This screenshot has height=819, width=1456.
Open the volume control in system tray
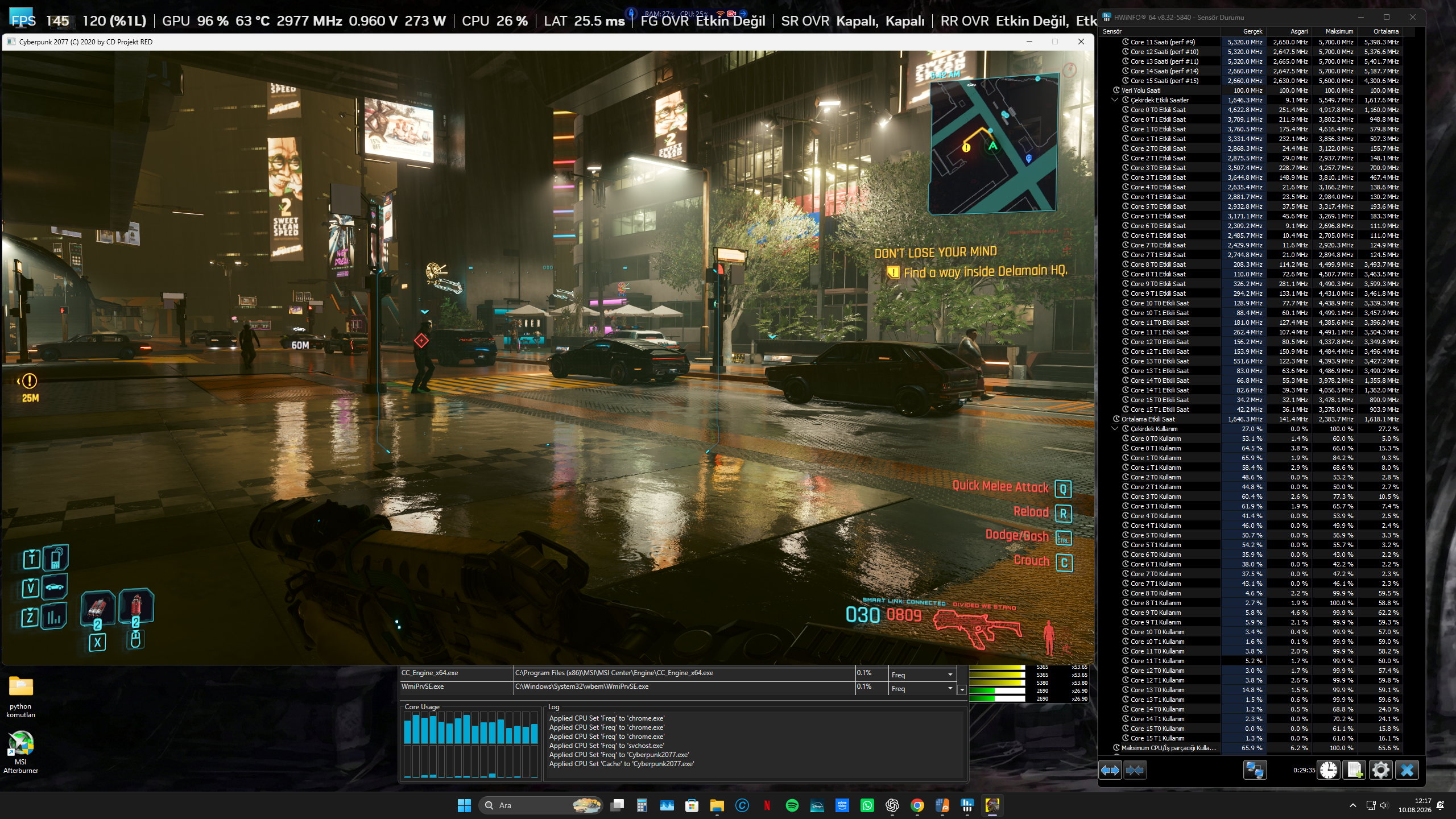click(x=1384, y=805)
